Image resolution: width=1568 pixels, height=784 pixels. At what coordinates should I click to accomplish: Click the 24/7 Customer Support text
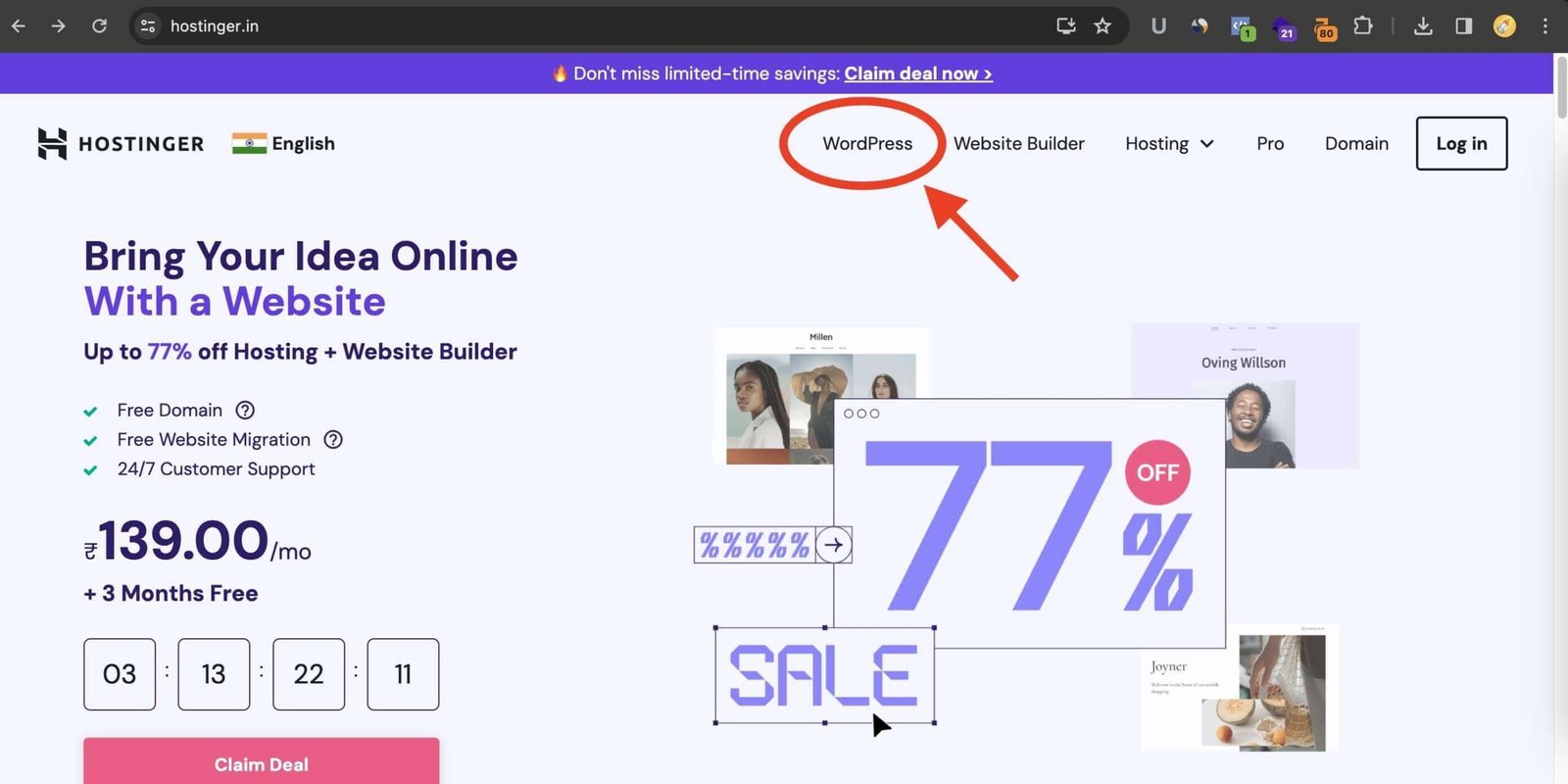click(x=216, y=469)
